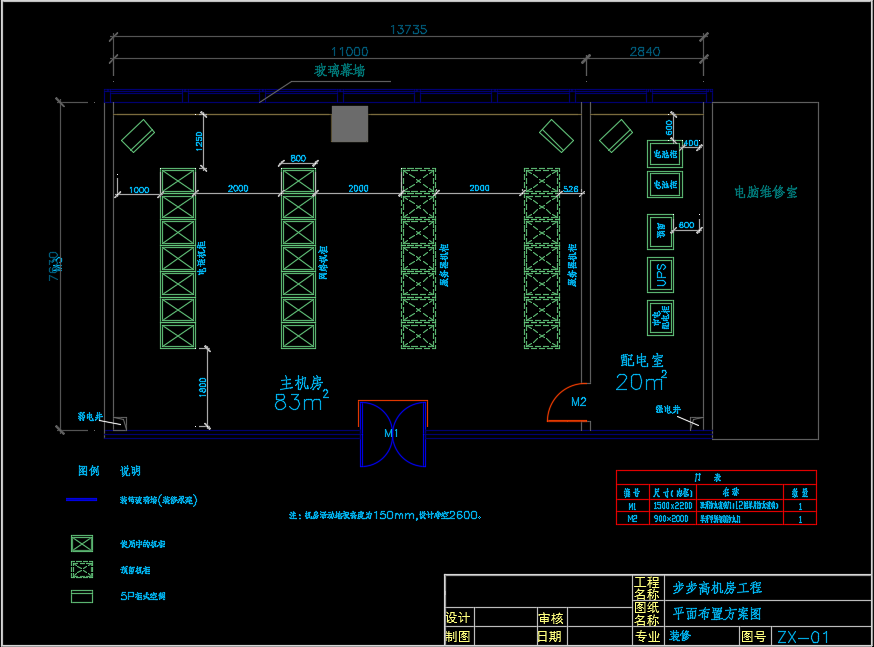Select top dashed cabinet of the rightmost 服务器机柜 row
Screen dimensions: 874x647
[542, 181]
